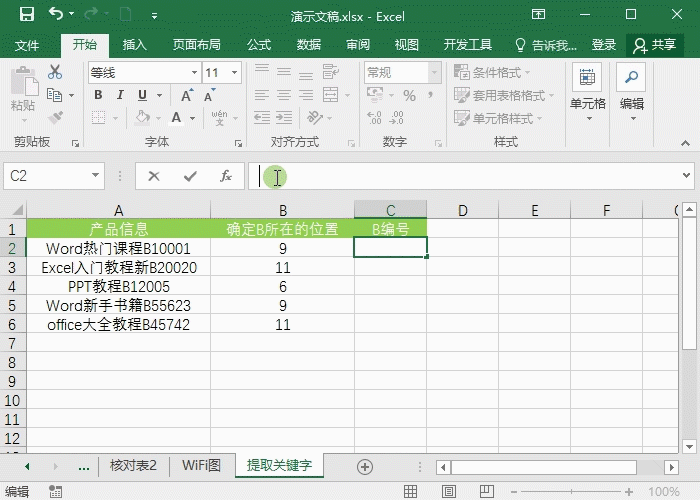Click the Decrease Decimal icon
700x500 pixels.
click(x=396, y=118)
